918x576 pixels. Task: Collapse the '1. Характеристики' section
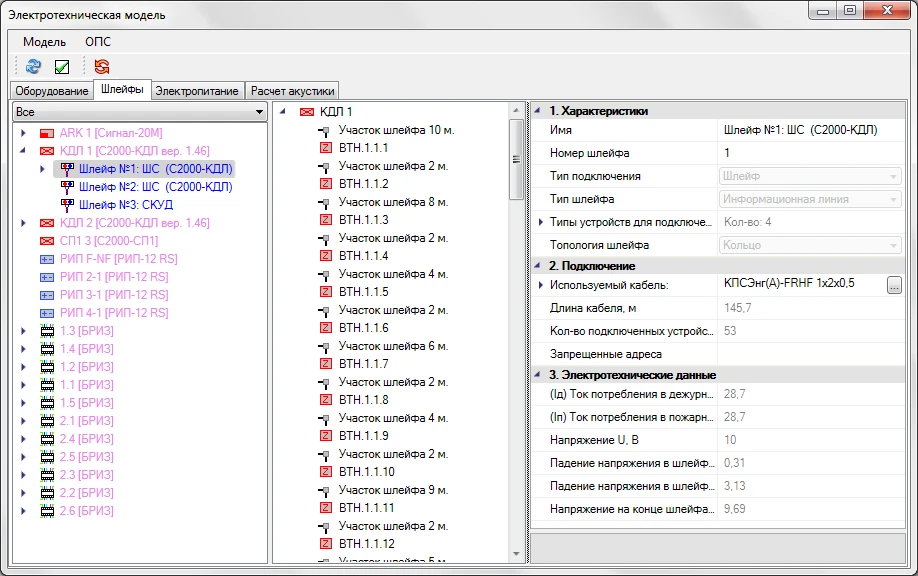click(538, 111)
